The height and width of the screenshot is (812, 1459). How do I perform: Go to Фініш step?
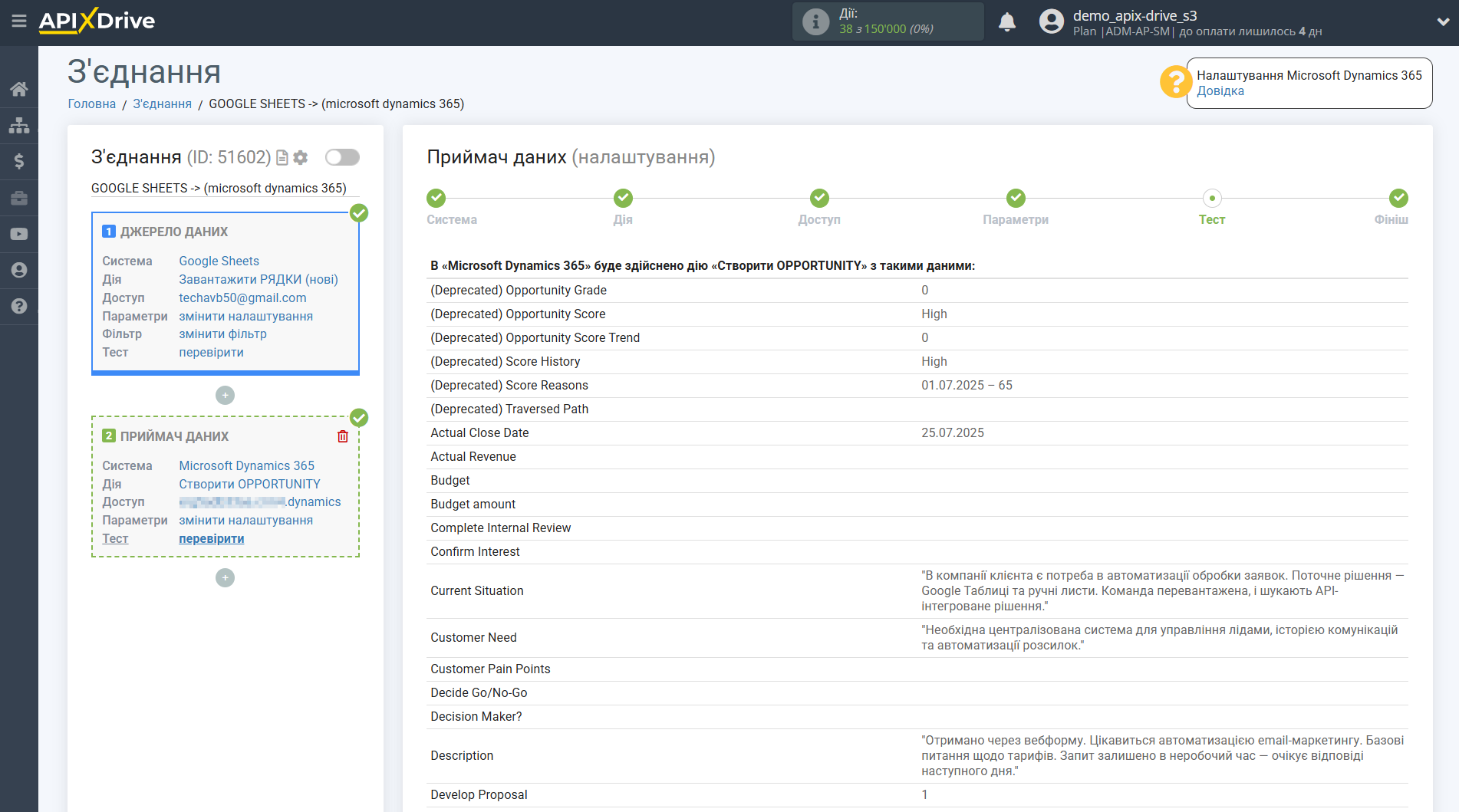[1398, 198]
